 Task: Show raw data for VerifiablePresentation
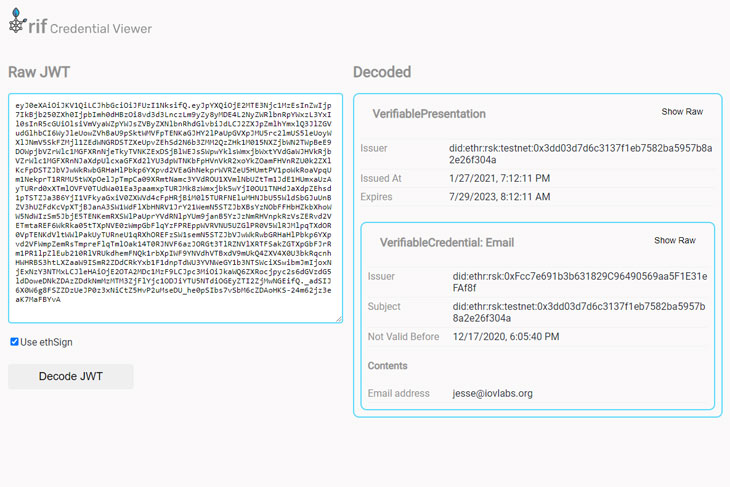(x=682, y=112)
